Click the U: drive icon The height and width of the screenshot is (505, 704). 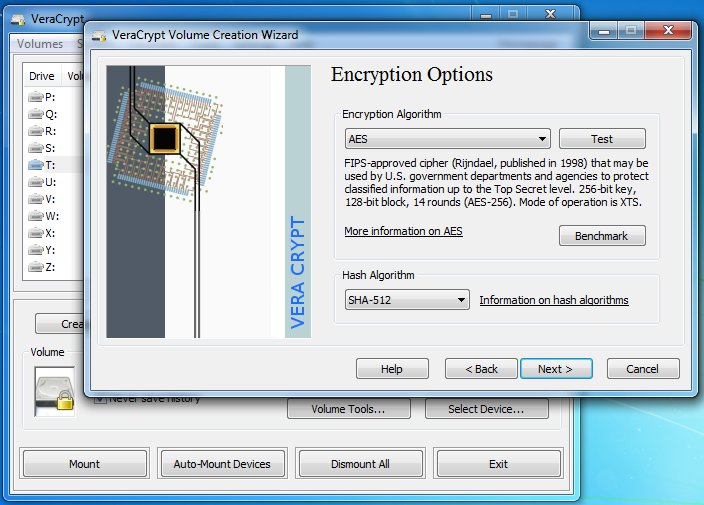[35, 182]
